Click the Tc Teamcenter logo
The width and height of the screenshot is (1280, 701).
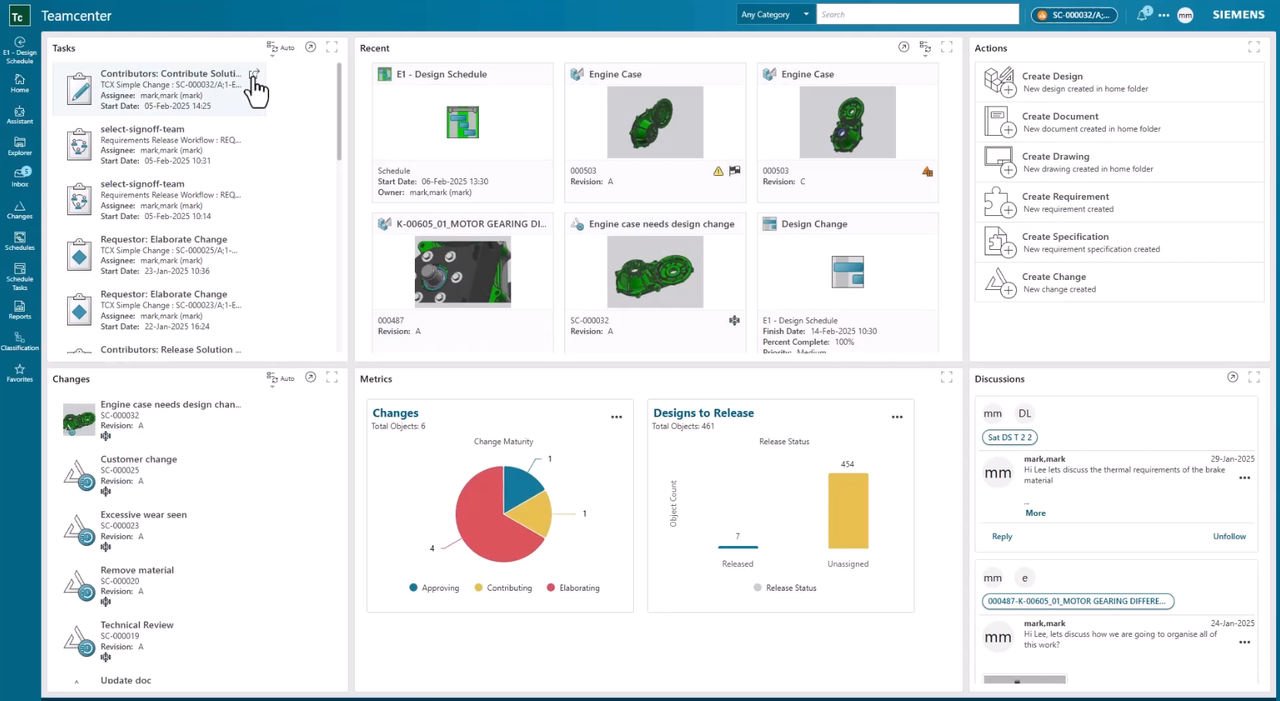(19, 15)
